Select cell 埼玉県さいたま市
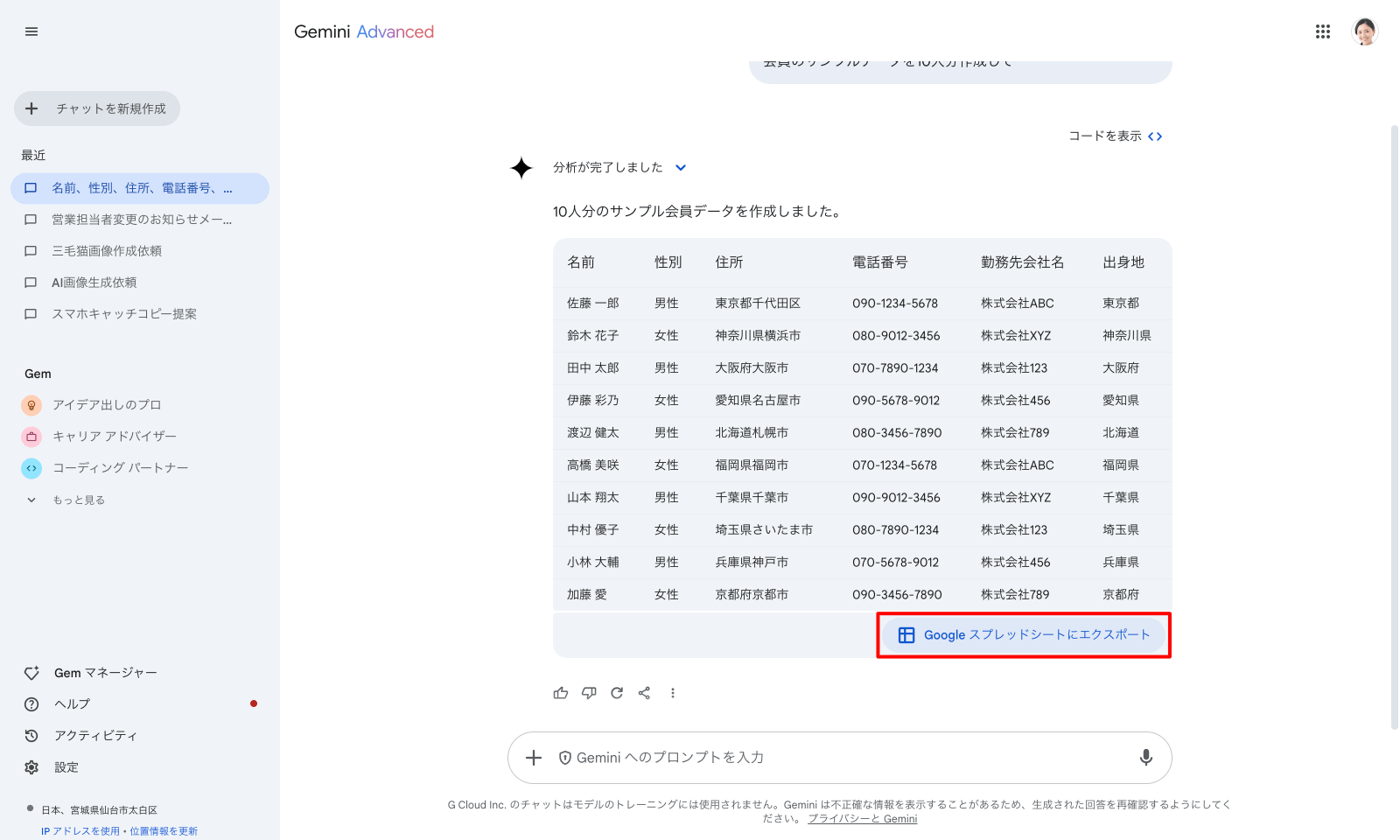The height and width of the screenshot is (840, 1400). coord(764,530)
